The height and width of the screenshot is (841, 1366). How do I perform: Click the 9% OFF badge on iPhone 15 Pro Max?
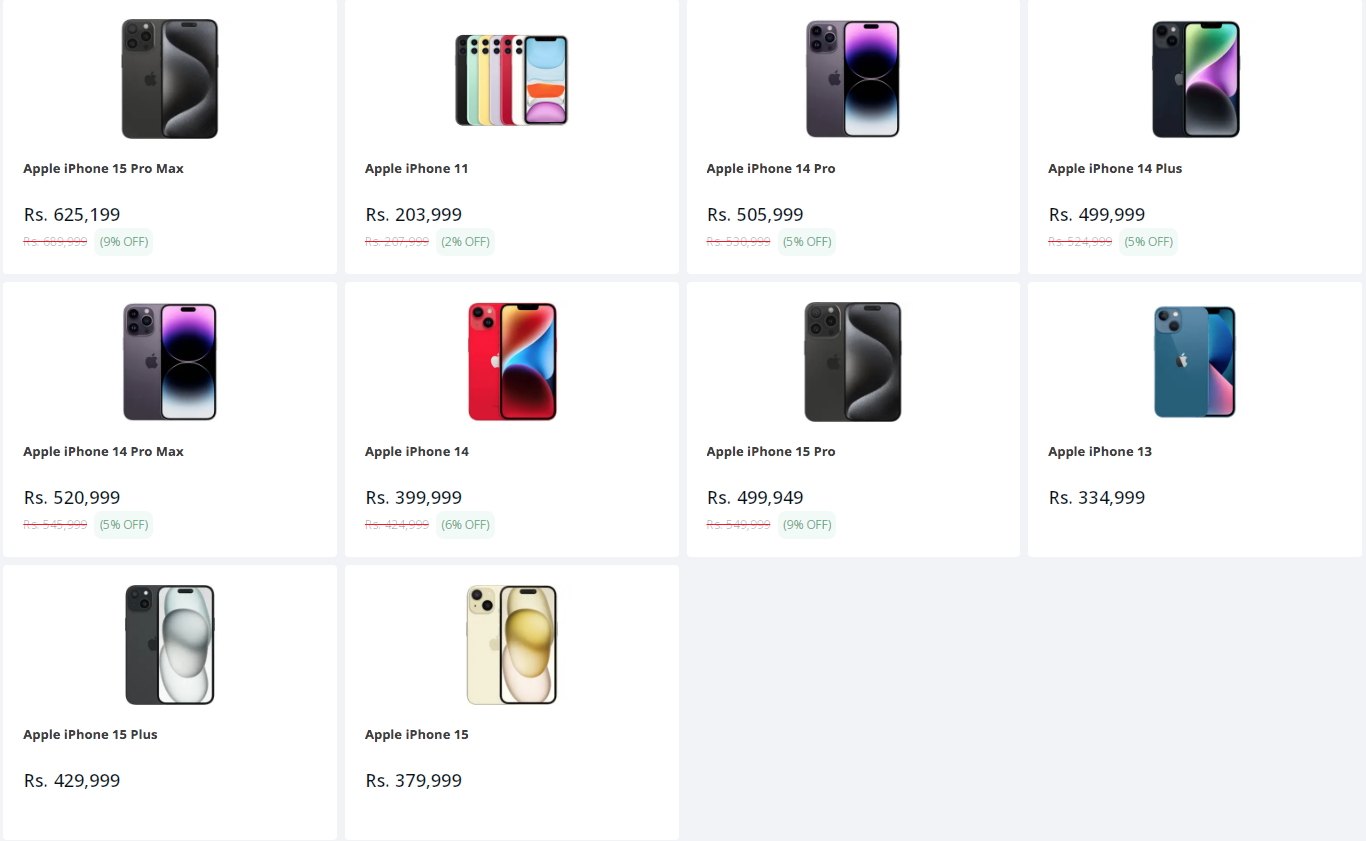pos(123,241)
